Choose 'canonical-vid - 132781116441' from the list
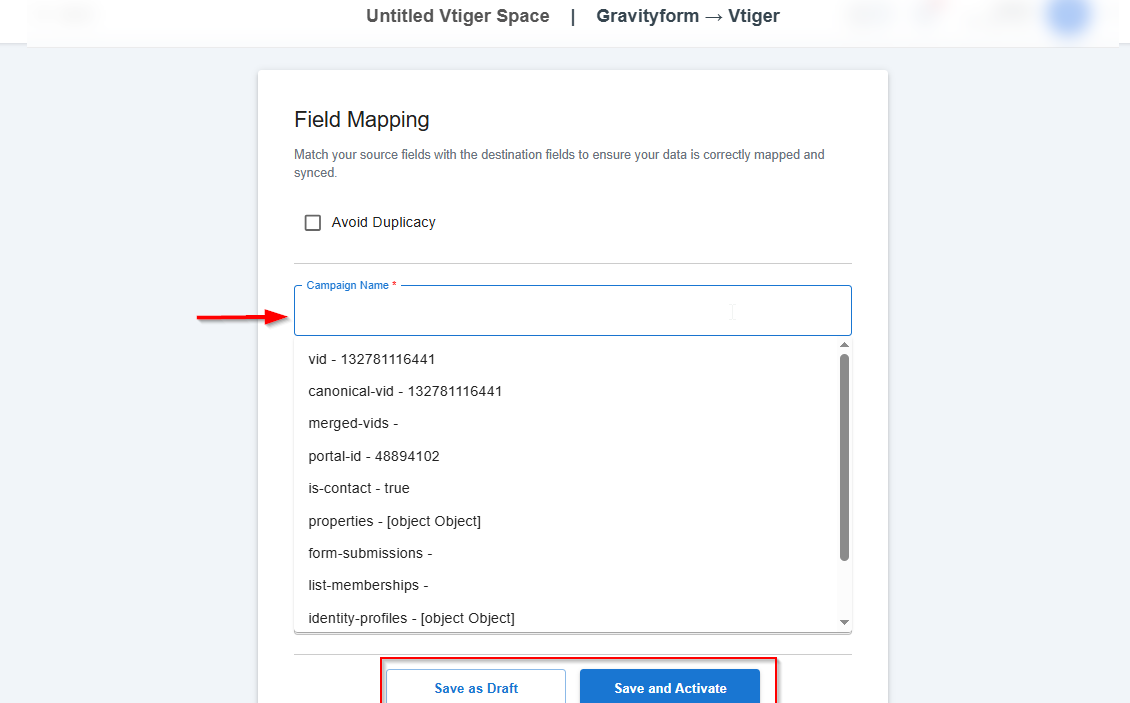 [405, 391]
